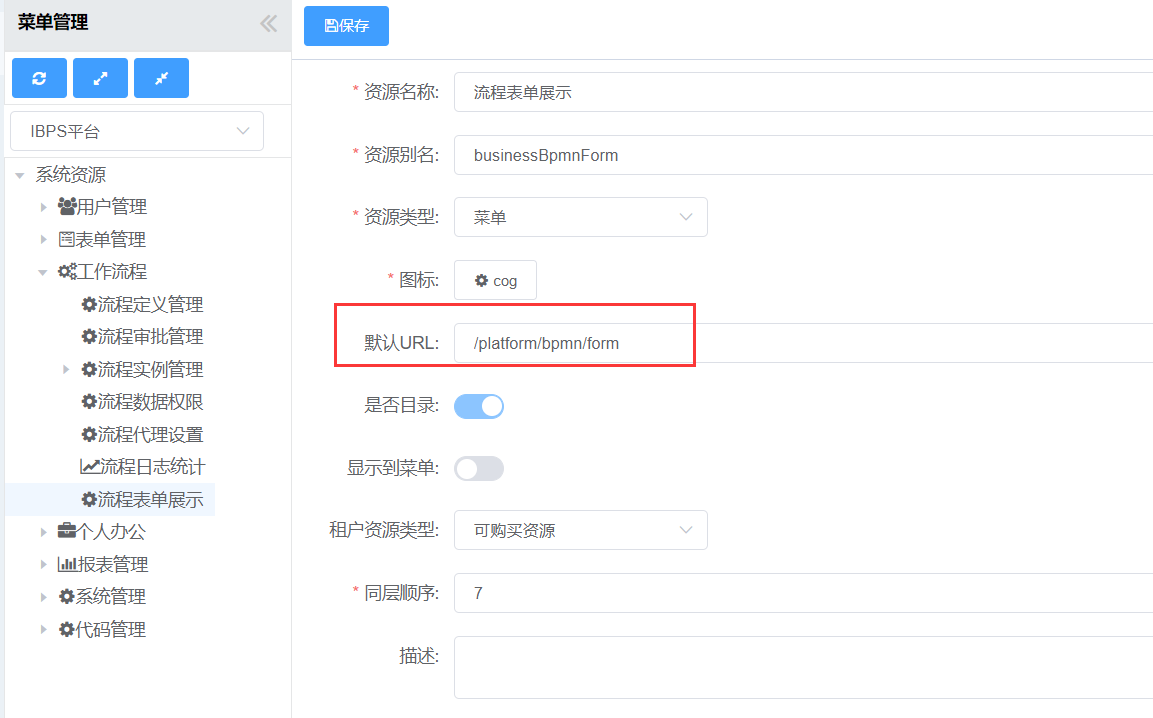1153x718 pixels.
Task: Collapse the 工作流程 tree node
Action: (x=43, y=272)
